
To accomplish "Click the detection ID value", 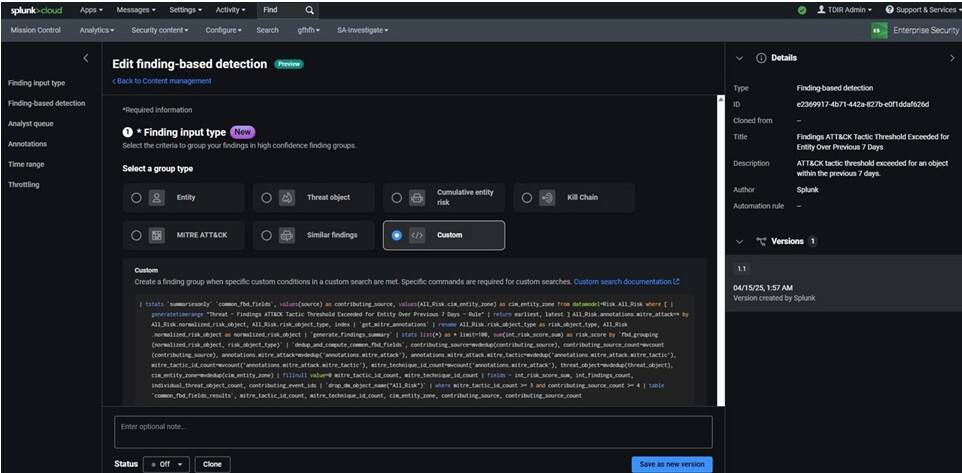I will point(863,104).
